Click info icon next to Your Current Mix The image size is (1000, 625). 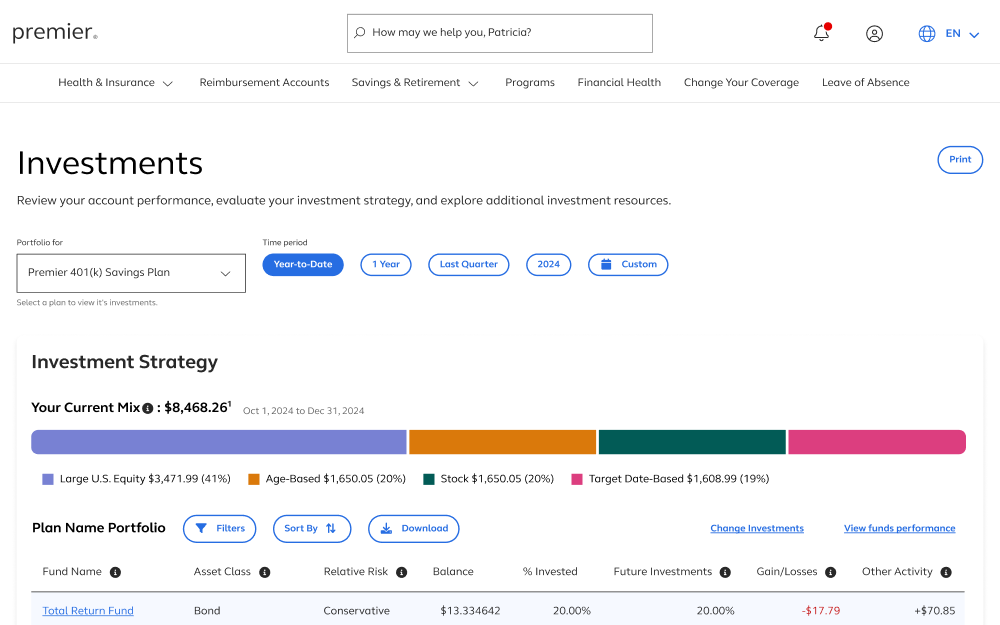148,408
